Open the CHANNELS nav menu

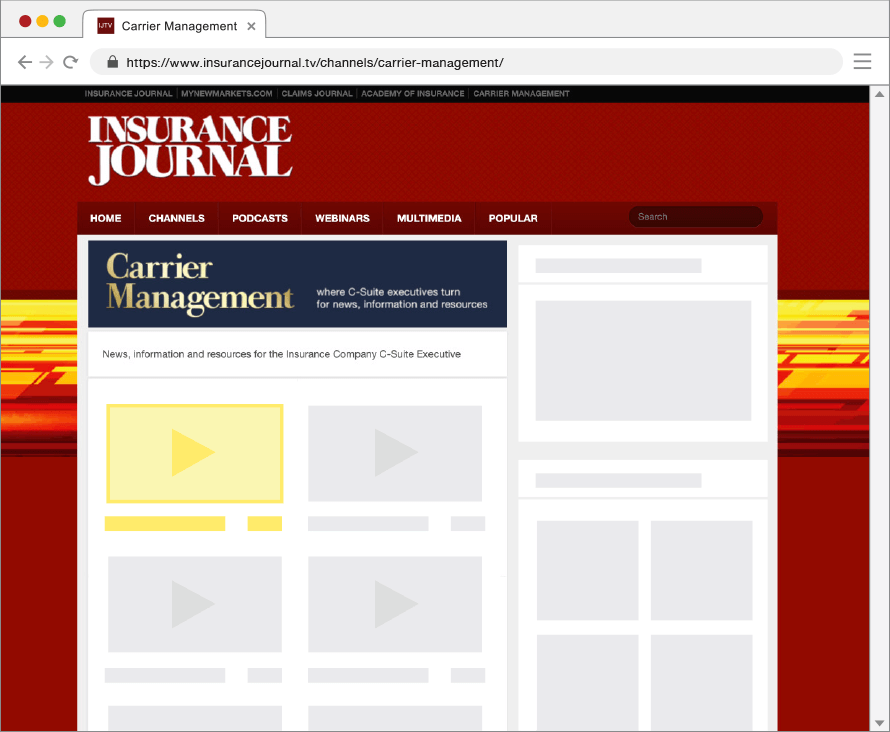(176, 218)
